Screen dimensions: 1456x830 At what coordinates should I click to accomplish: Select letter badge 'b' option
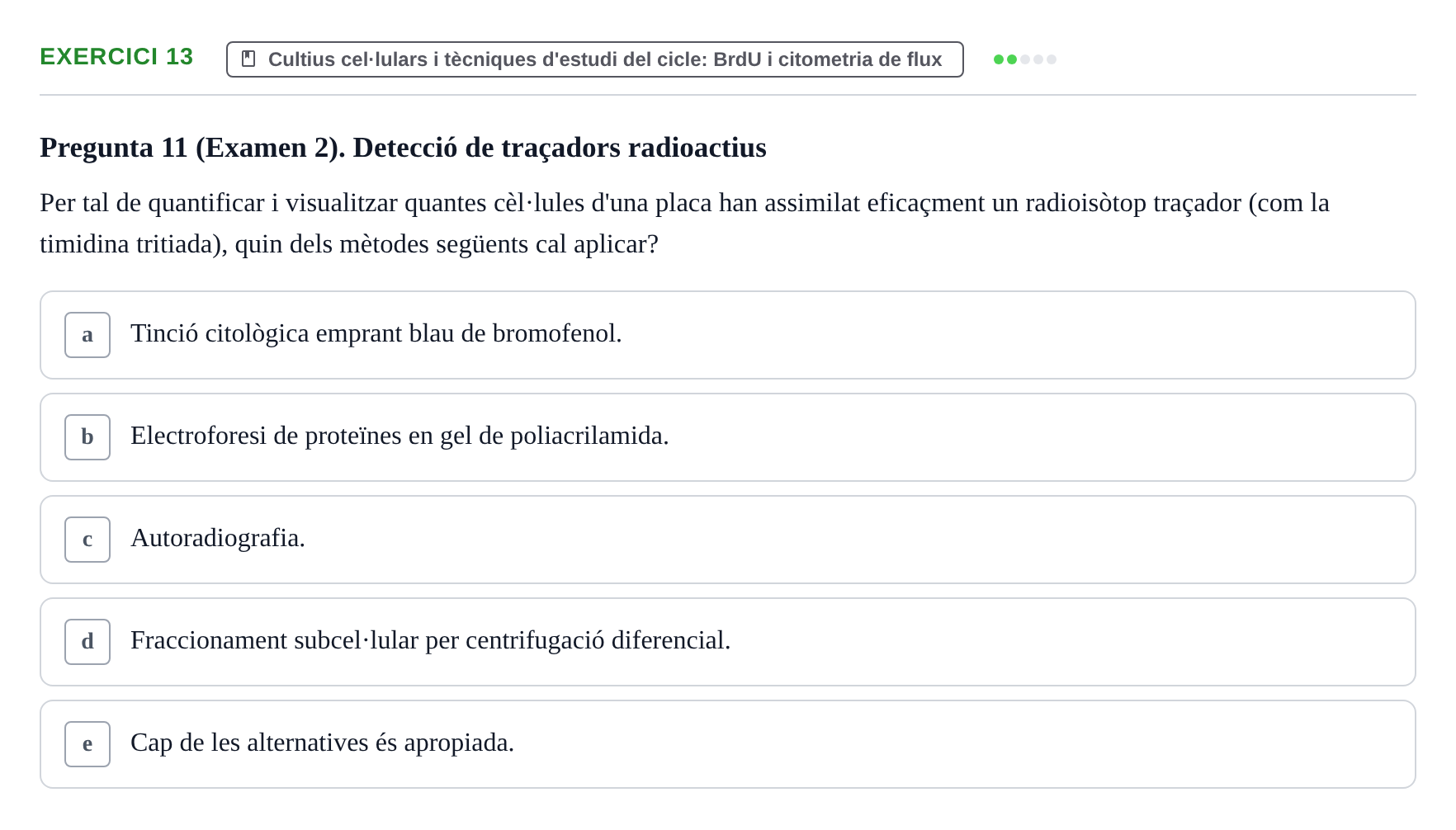point(87,437)
